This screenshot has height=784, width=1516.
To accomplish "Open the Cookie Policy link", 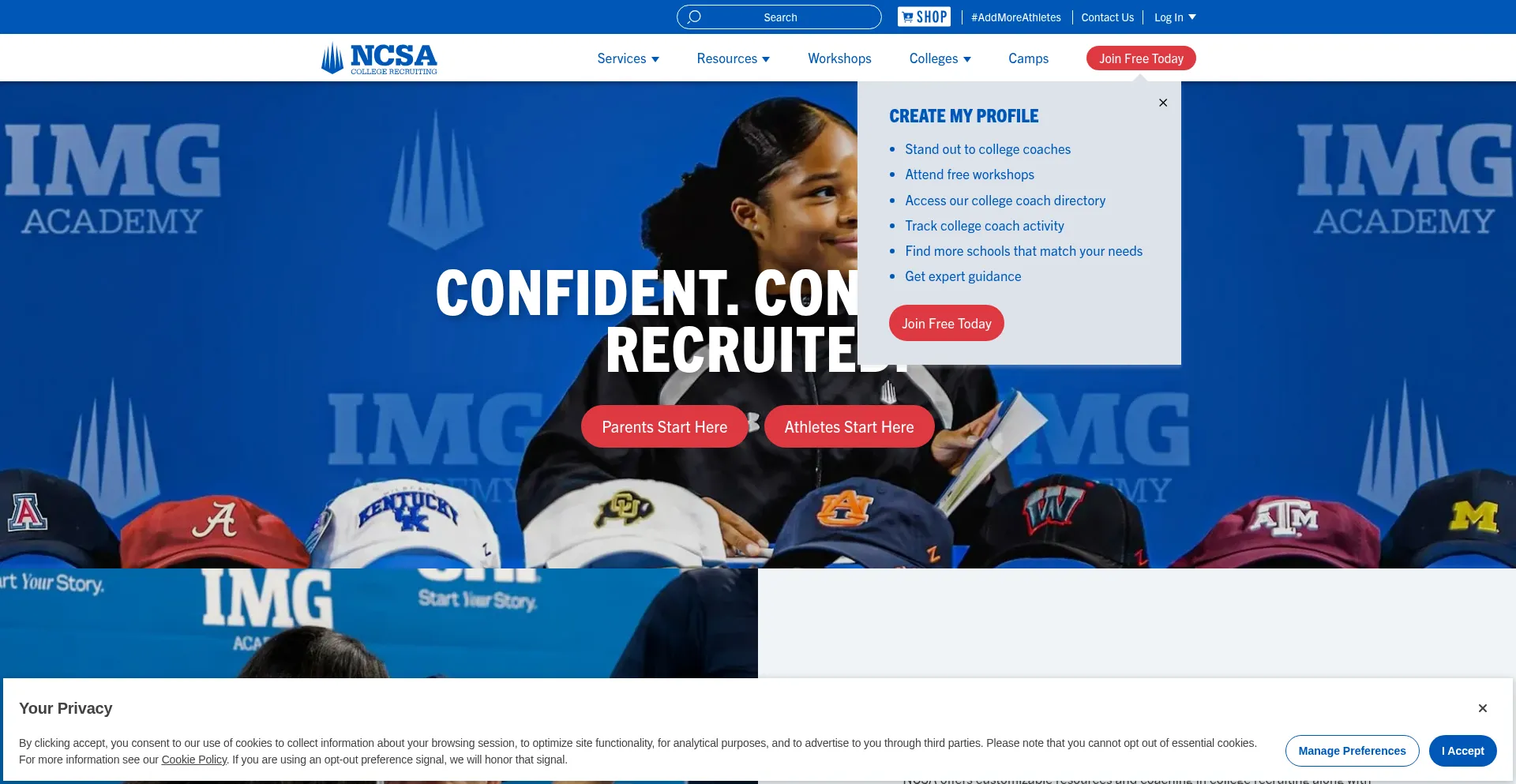I will (194, 760).
